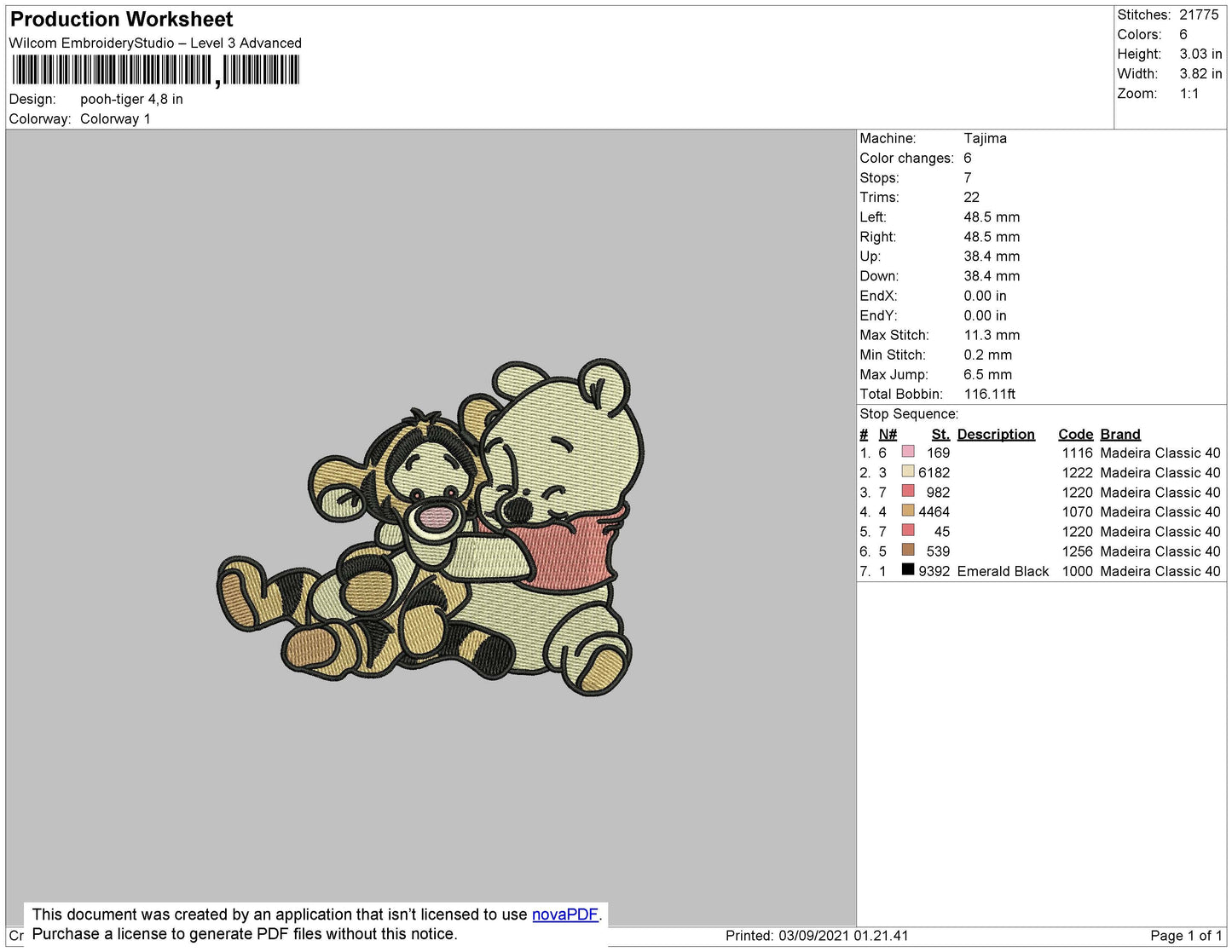The width and height of the screenshot is (1232, 952).
Task: Select machine value 'Tajima'
Action: [x=985, y=138]
